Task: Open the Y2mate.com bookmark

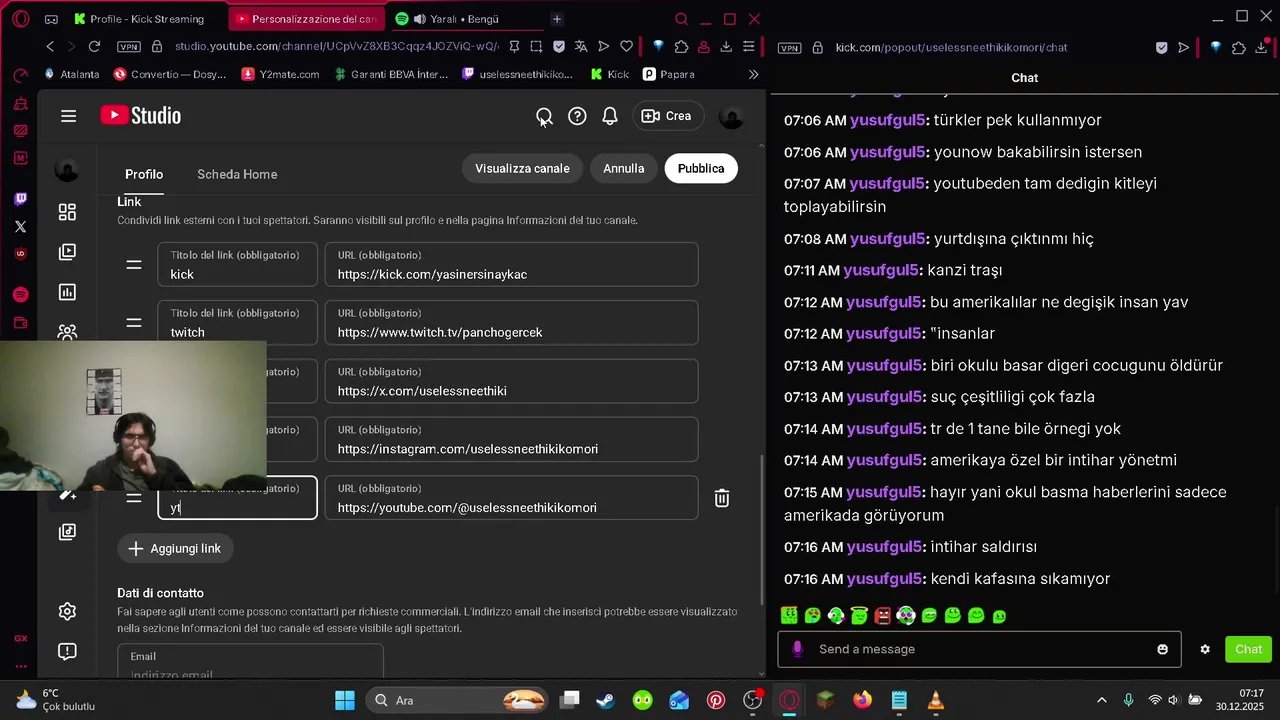Action: [281, 74]
